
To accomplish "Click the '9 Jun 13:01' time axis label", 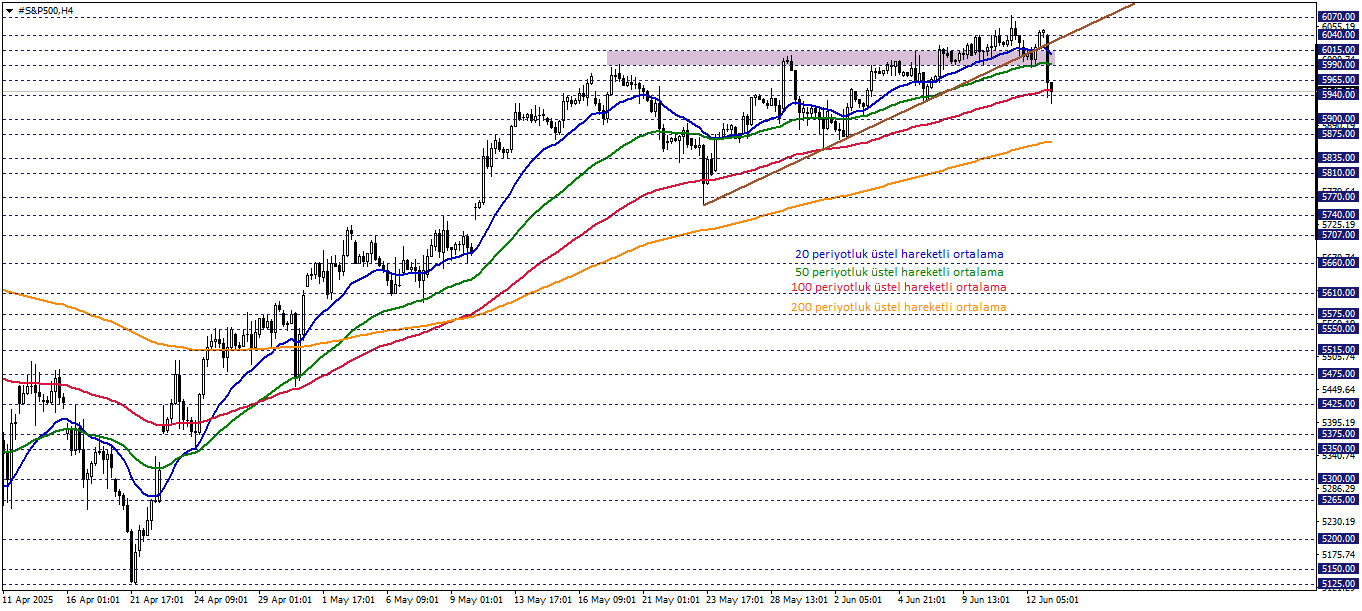I will point(987,600).
